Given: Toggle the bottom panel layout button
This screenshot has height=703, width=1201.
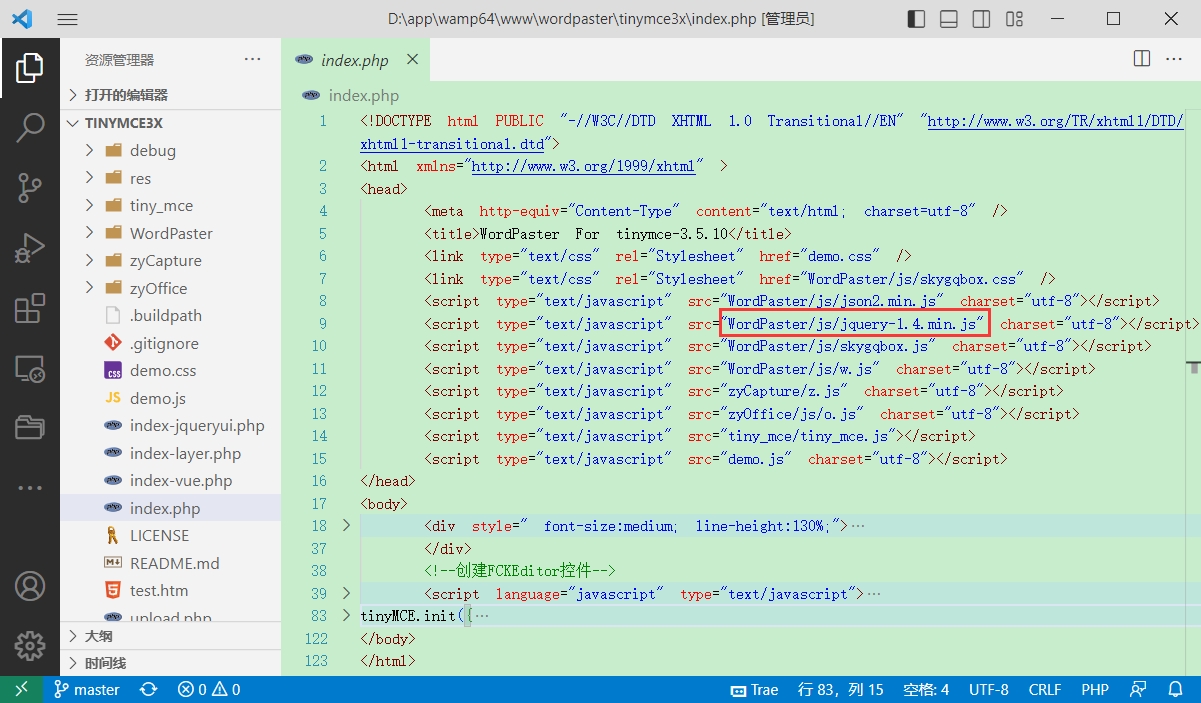Looking at the screenshot, I should [x=949, y=19].
